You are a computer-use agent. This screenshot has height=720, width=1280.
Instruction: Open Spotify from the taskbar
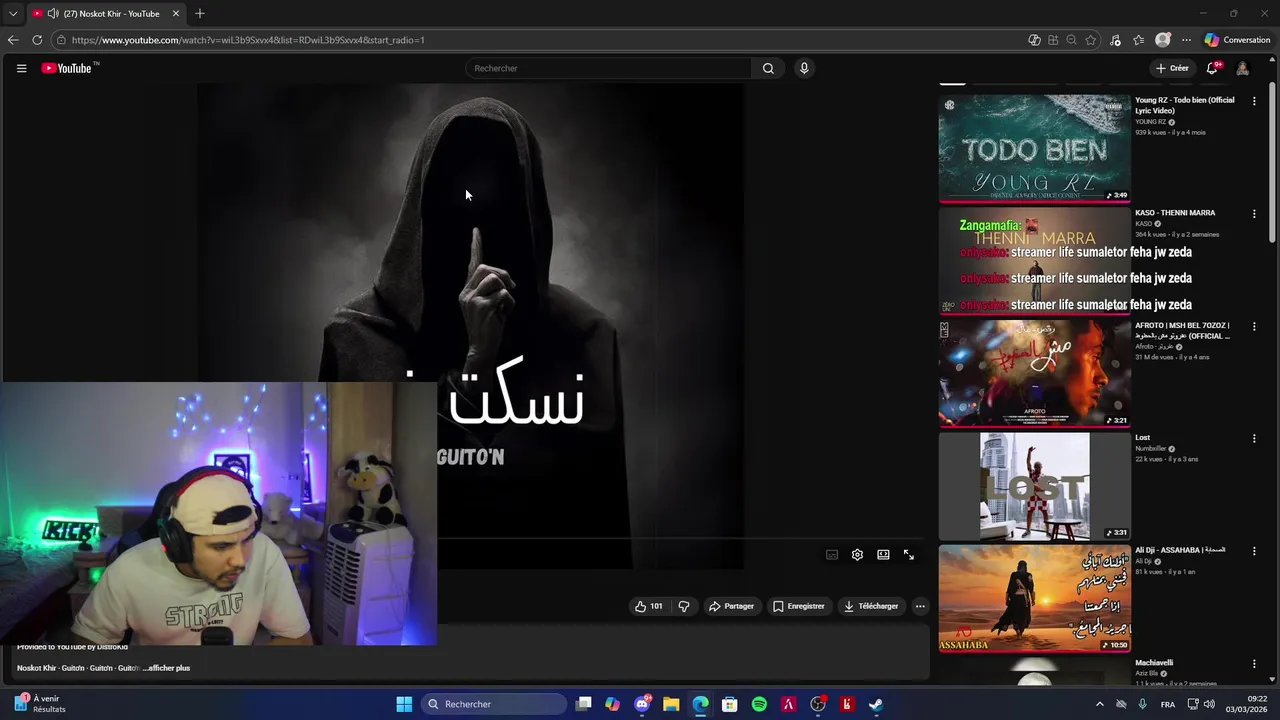[x=759, y=704]
